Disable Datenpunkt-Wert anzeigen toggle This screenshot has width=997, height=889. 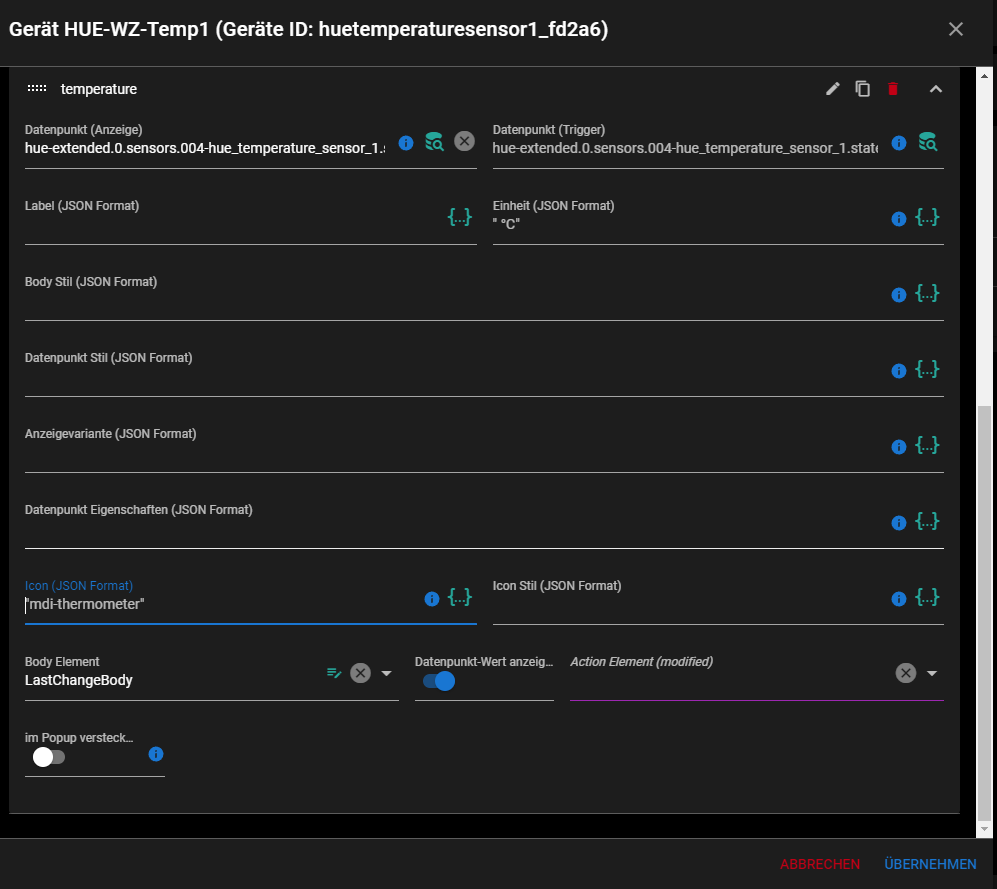pyautogui.click(x=437, y=681)
